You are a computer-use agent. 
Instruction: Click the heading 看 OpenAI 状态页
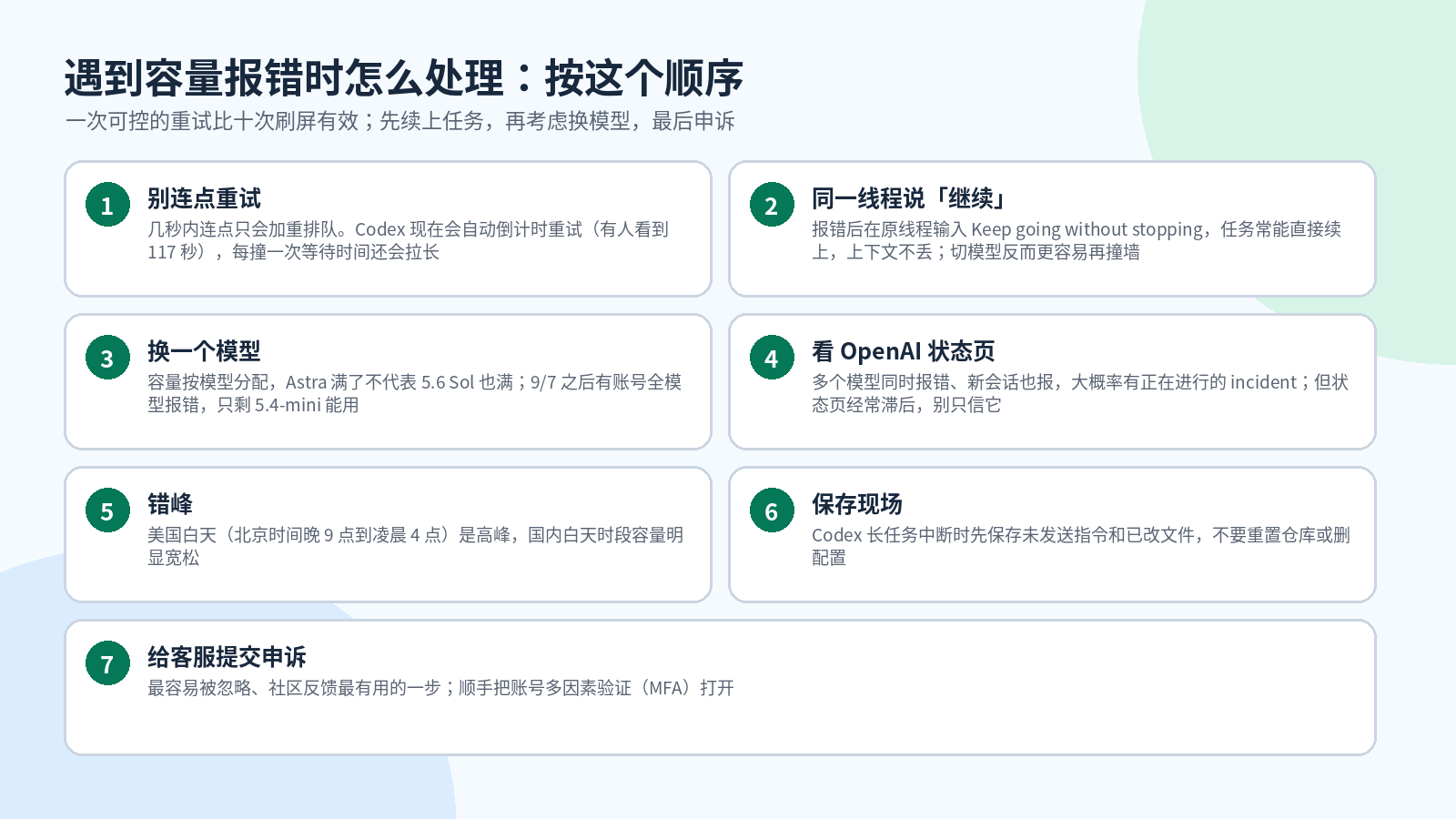click(x=904, y=351)
